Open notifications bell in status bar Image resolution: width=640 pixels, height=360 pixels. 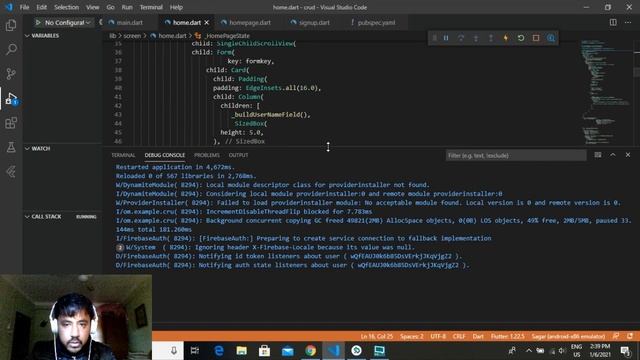[630, 336]
